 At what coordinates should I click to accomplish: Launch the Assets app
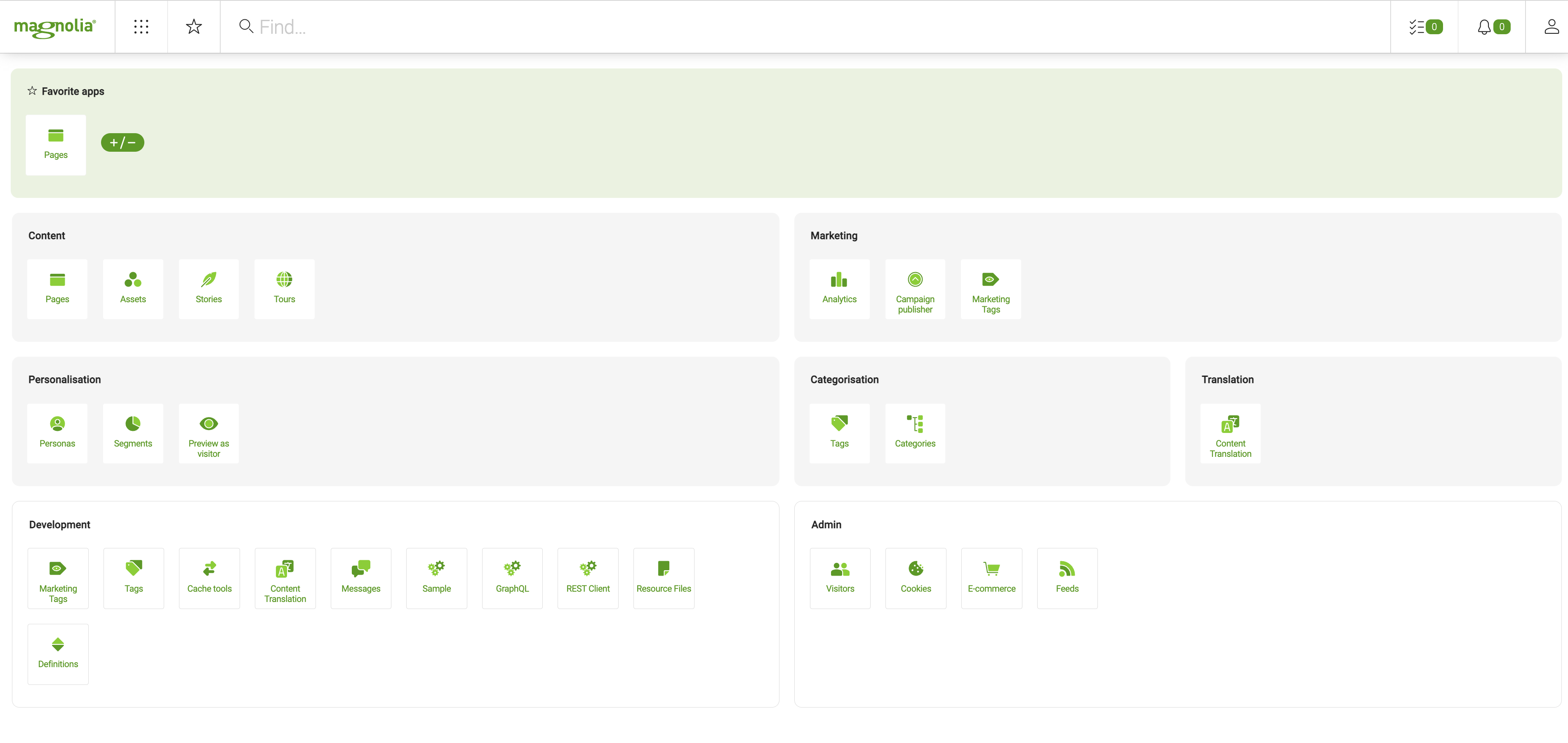click(133, 289)
